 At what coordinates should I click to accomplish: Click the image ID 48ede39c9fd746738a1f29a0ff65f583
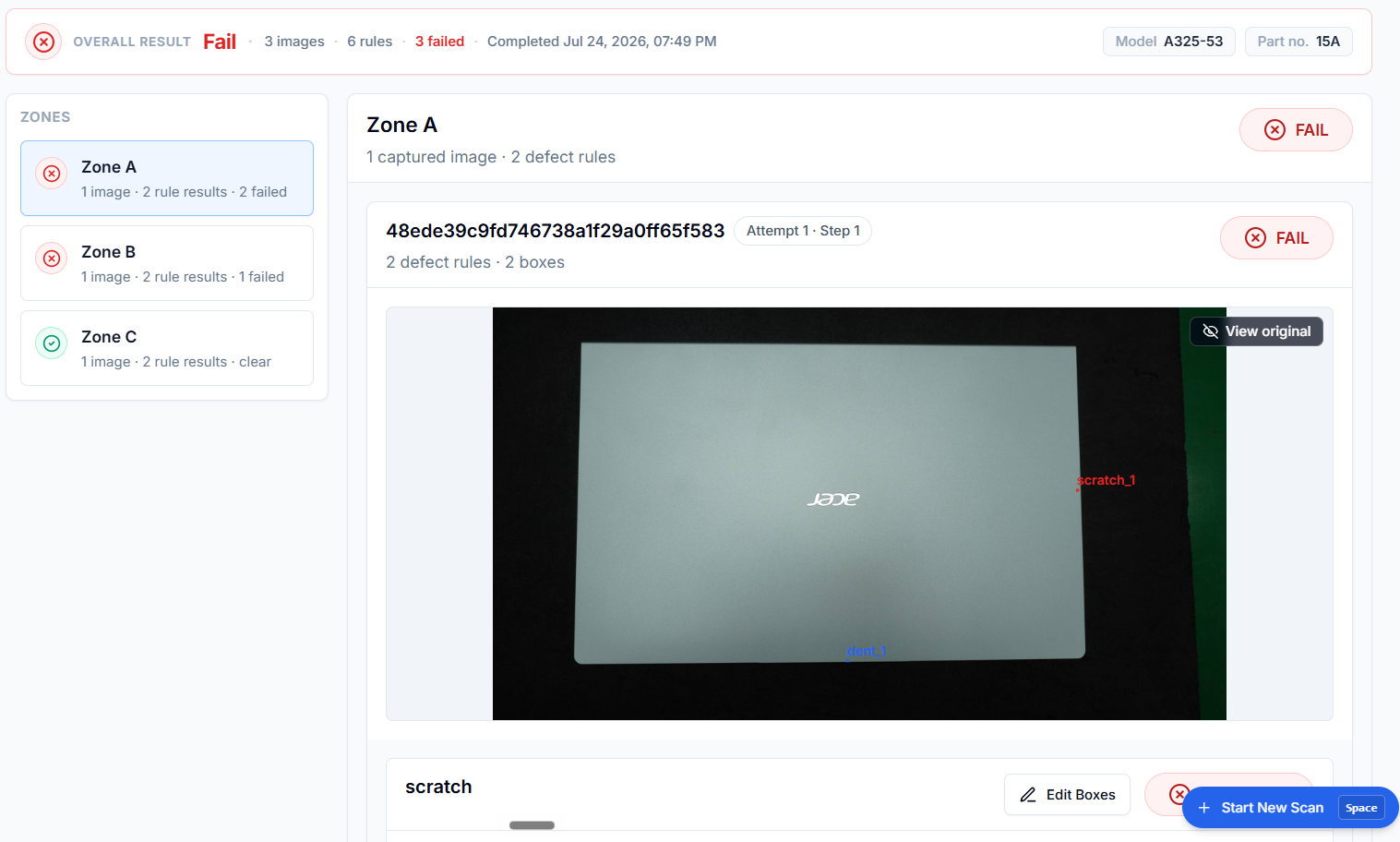(556, 231)
